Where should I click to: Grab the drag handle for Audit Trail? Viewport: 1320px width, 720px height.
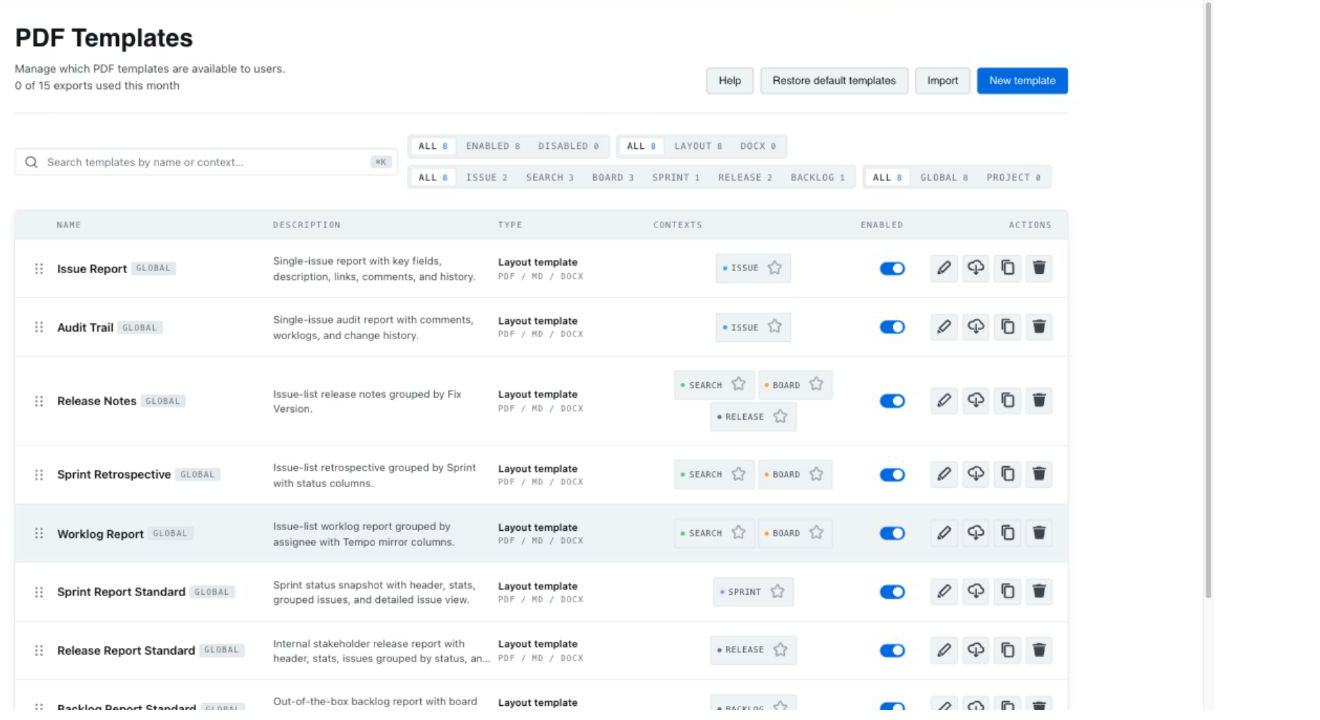point(39,327)
